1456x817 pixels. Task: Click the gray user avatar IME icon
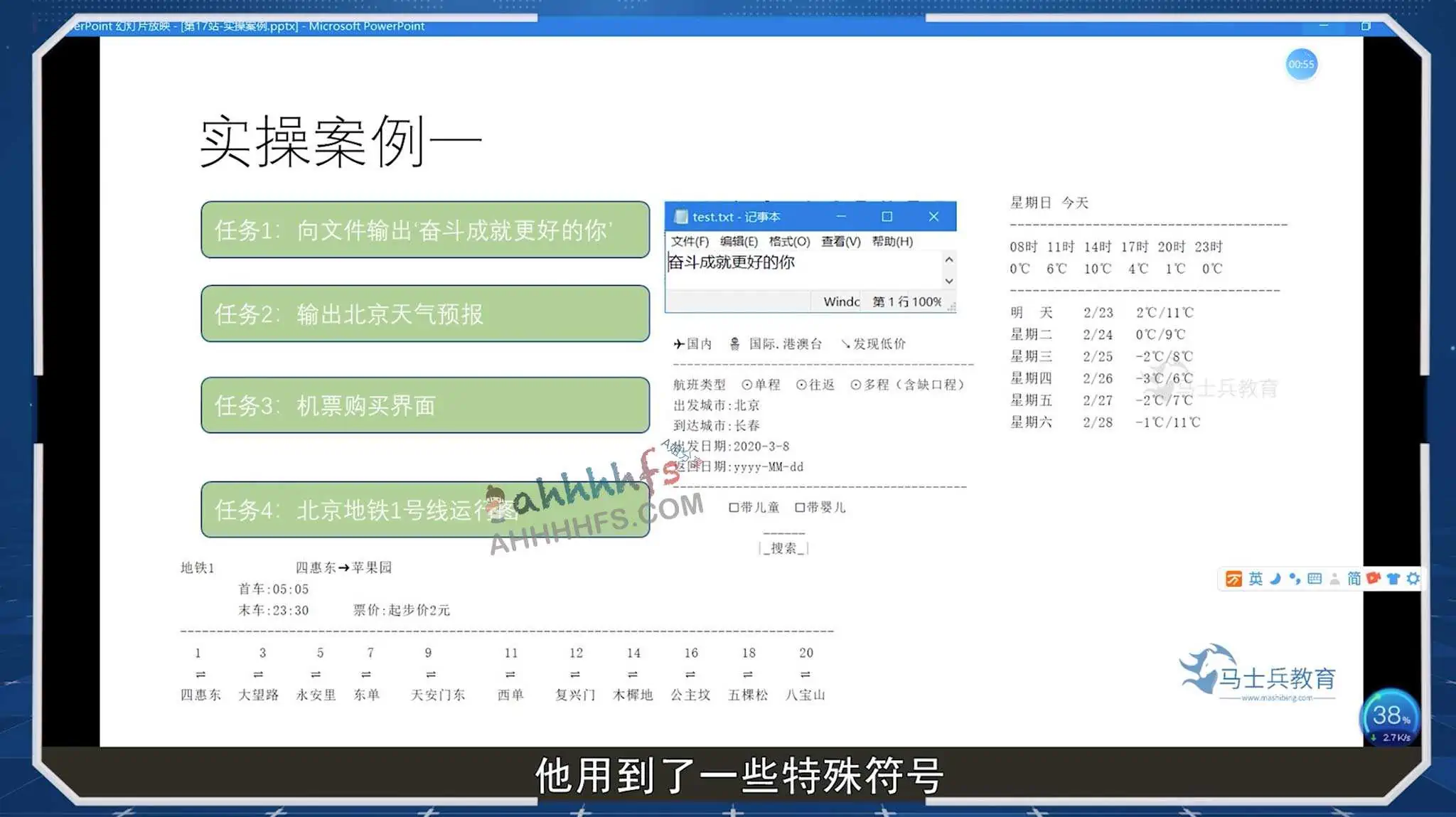(1334, 579)
